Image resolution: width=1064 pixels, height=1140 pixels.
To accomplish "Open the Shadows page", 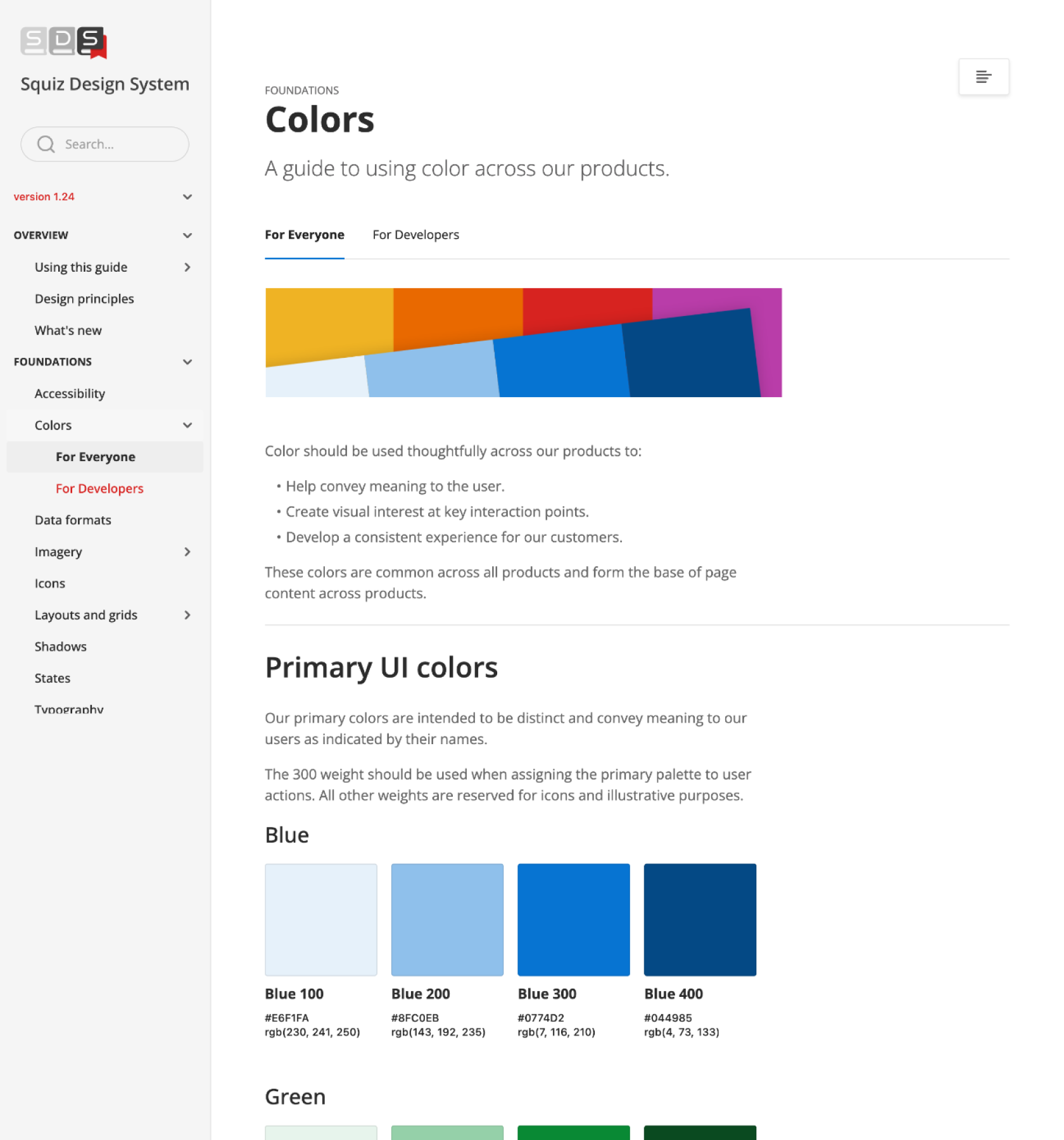I will (61, 647).
